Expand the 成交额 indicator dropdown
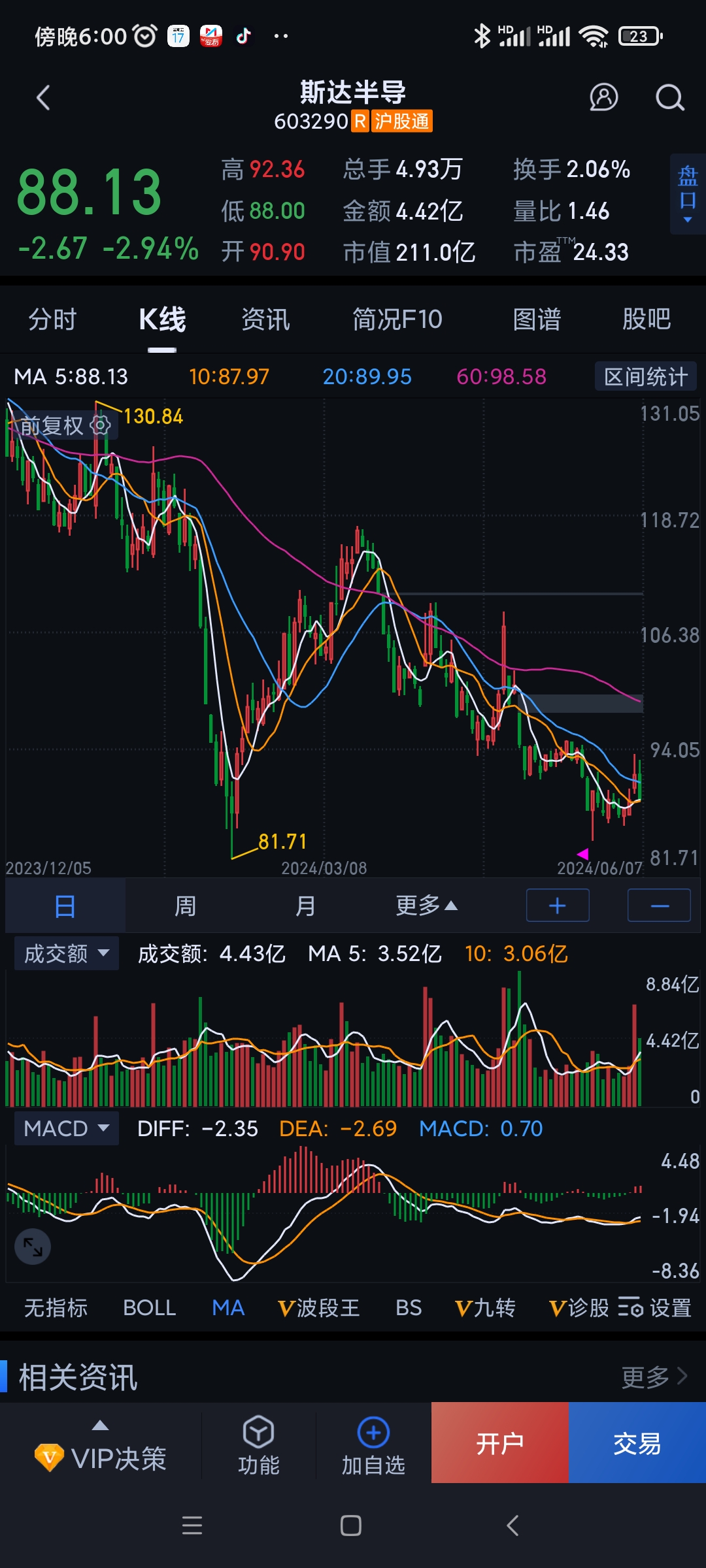 (66, 953)
